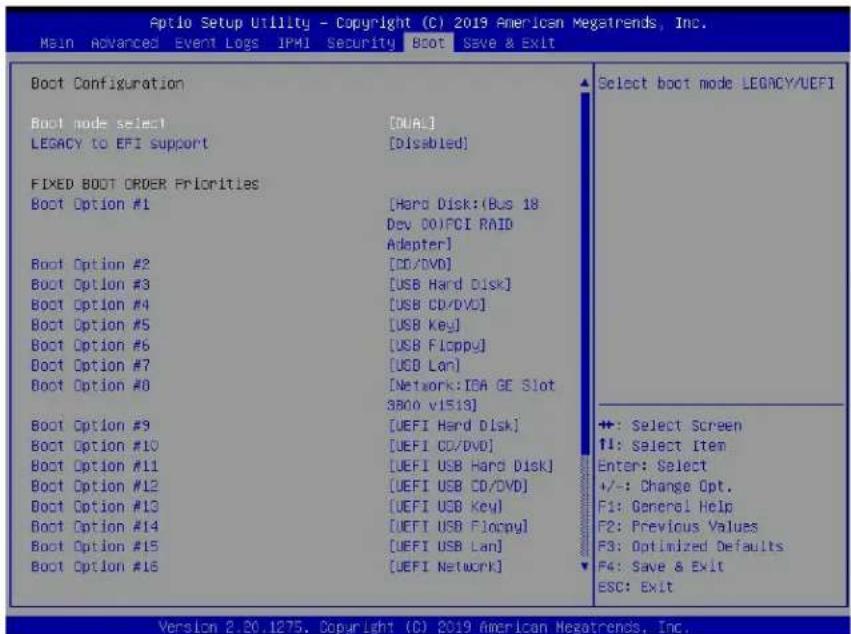Click the scrollbar up arrow
Image resolution: width=851 pixels, height=634 pixels.
click(x=585, y=84)
